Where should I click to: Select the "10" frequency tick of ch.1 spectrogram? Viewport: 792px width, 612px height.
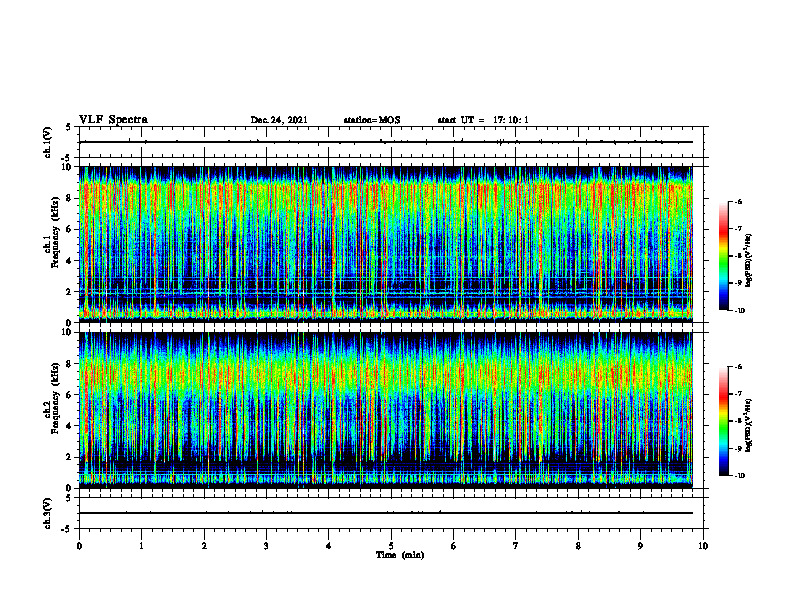click(x=68, y=167)
